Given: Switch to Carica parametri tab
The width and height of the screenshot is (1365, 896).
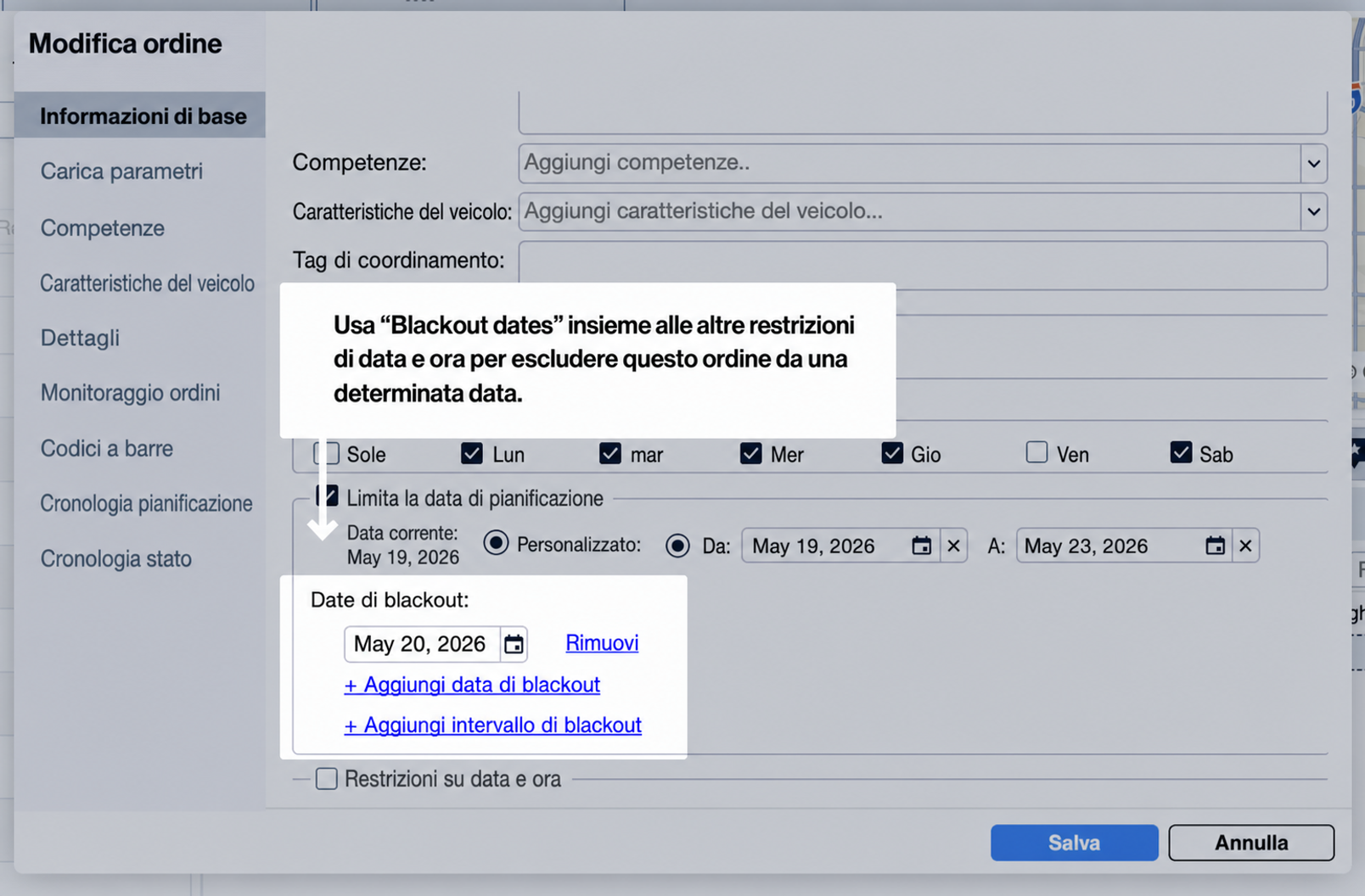Looking at the screenshot, I should (121, 171).
